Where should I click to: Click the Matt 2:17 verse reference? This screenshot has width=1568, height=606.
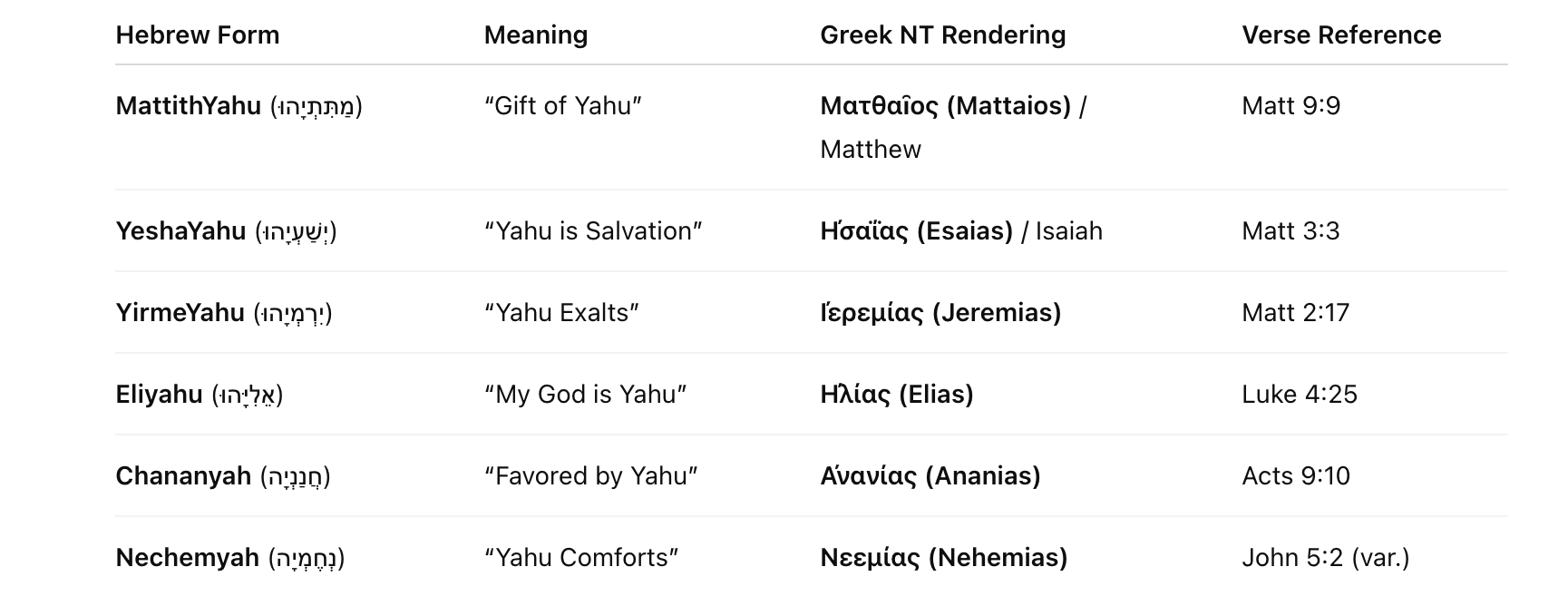pyautogui.click(x=1295, y=313)
